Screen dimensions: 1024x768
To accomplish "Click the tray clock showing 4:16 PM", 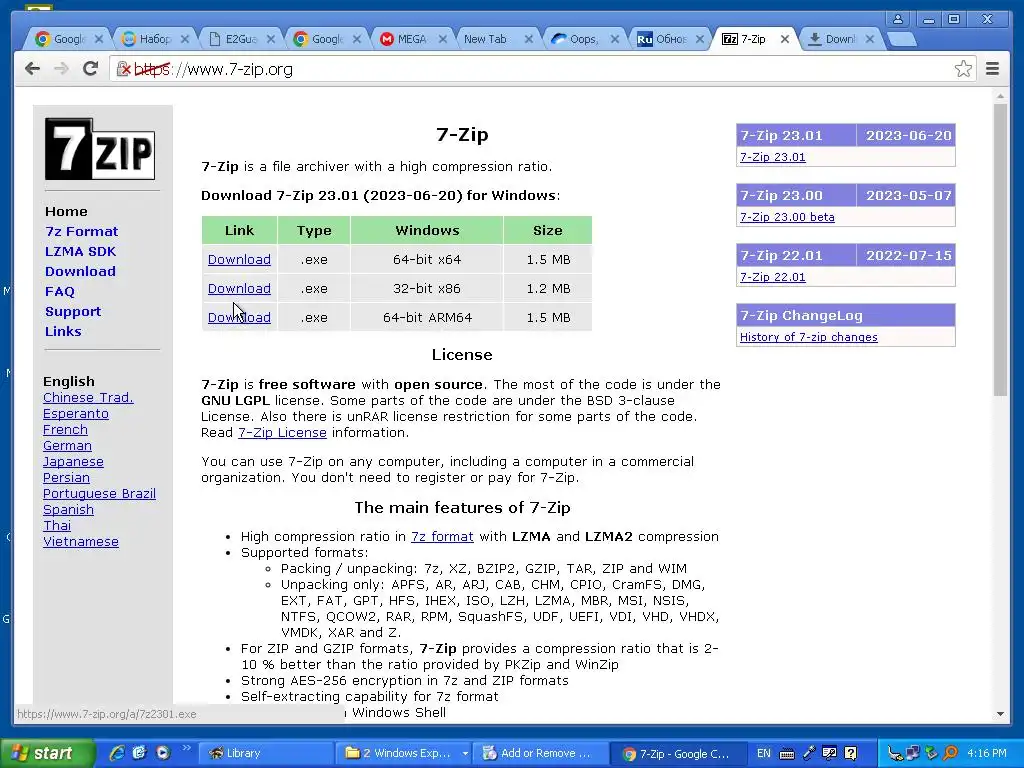I will (x=987, y=753).
